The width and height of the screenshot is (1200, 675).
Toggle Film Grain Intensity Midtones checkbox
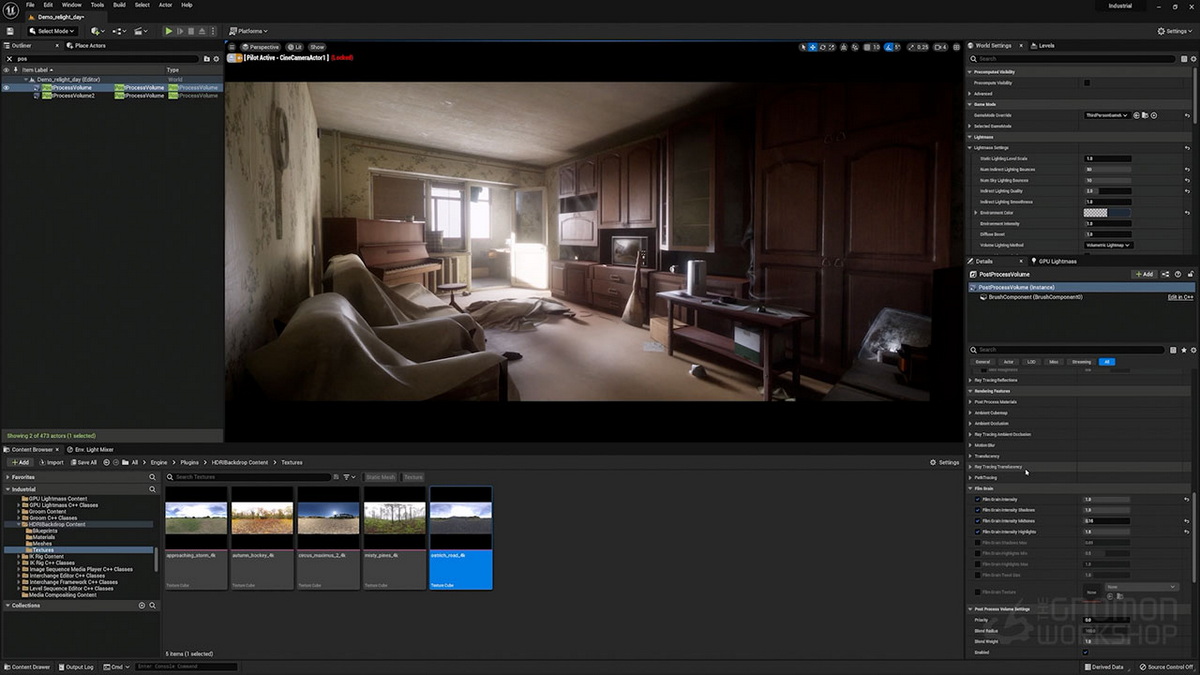977,521
